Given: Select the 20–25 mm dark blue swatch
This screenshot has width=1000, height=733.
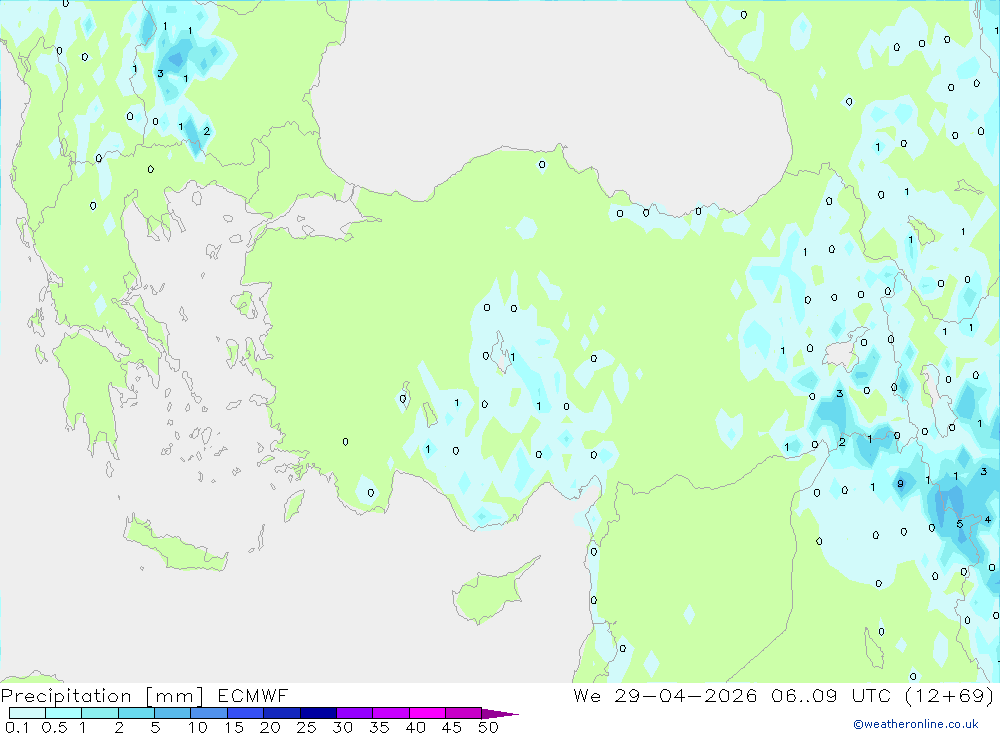Looking at the screenshot, I should [x=281, y=713].
